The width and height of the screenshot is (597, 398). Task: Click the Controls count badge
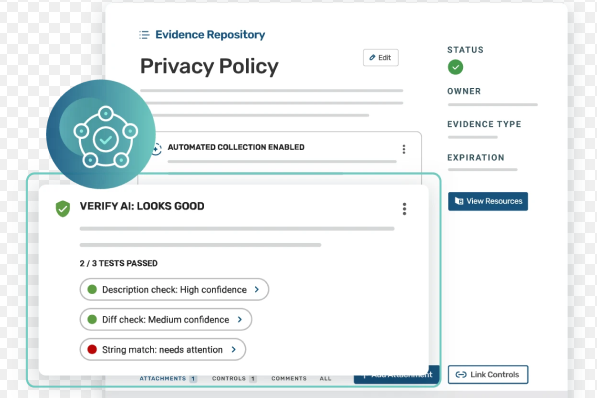pyautogui.click(x=253, y=379)
